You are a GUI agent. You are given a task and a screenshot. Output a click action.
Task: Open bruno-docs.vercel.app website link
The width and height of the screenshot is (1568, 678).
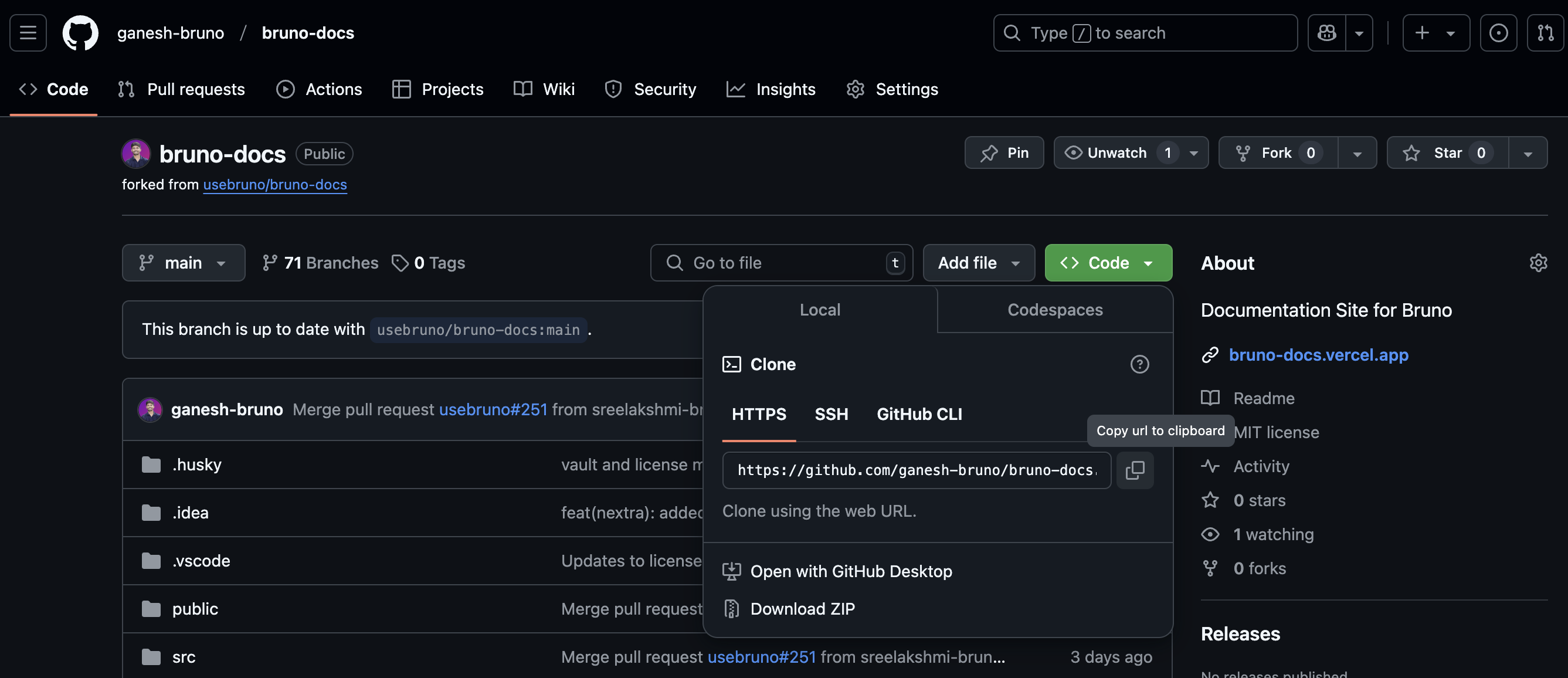(1318, 355)
